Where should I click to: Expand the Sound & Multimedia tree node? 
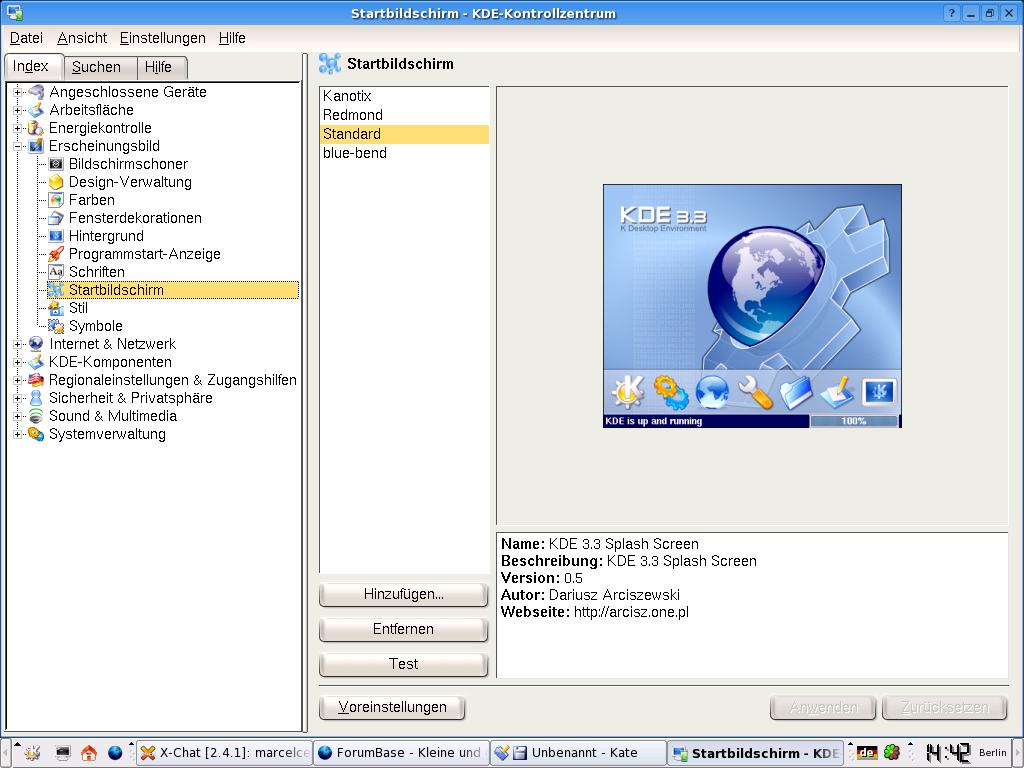[x=18, y=416]
